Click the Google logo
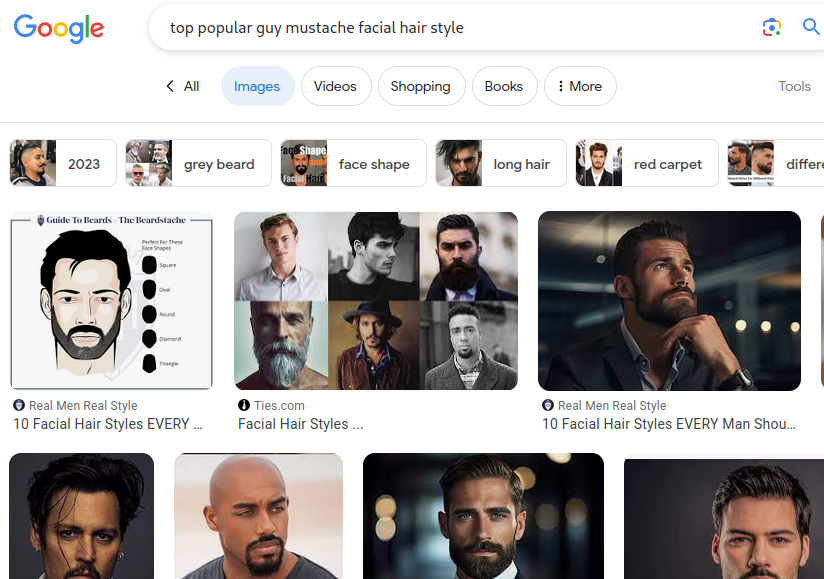This screenshot has width=824, height=579. pos(59,28)
